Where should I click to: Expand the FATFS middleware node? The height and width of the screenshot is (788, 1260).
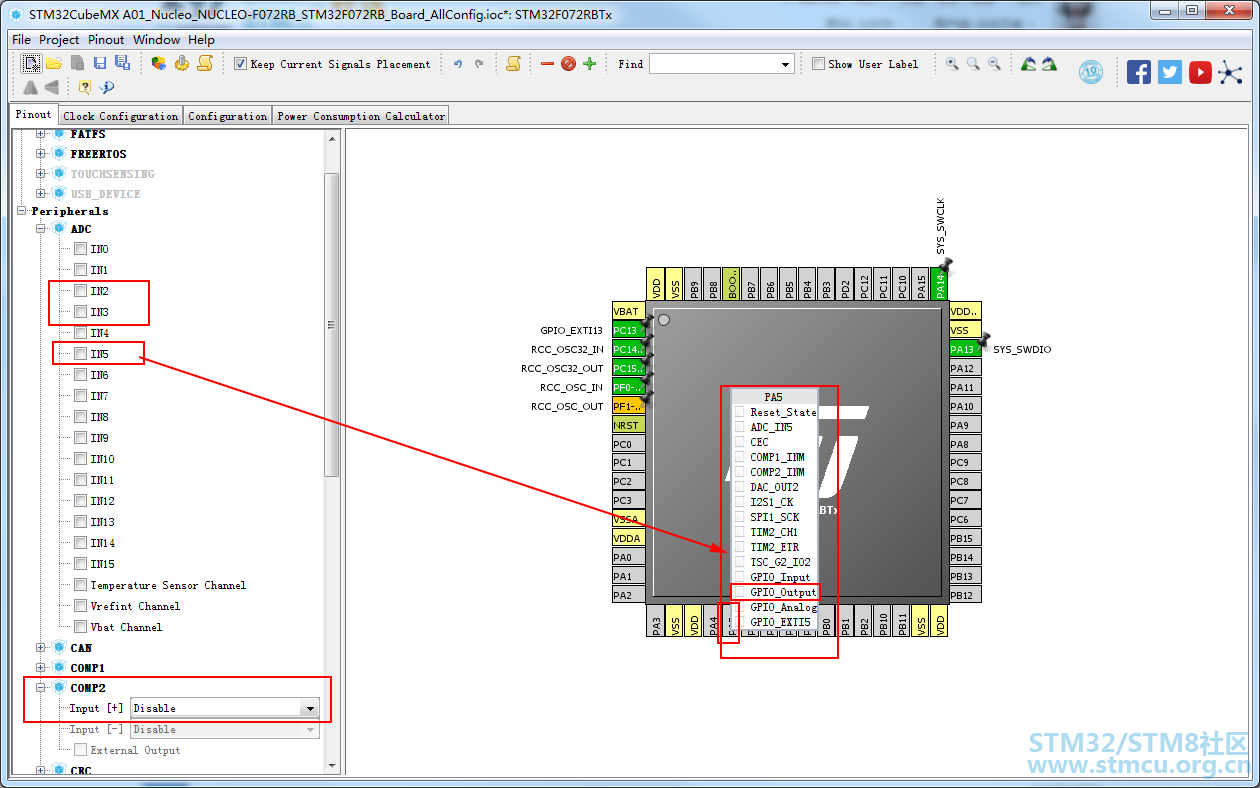41,134
